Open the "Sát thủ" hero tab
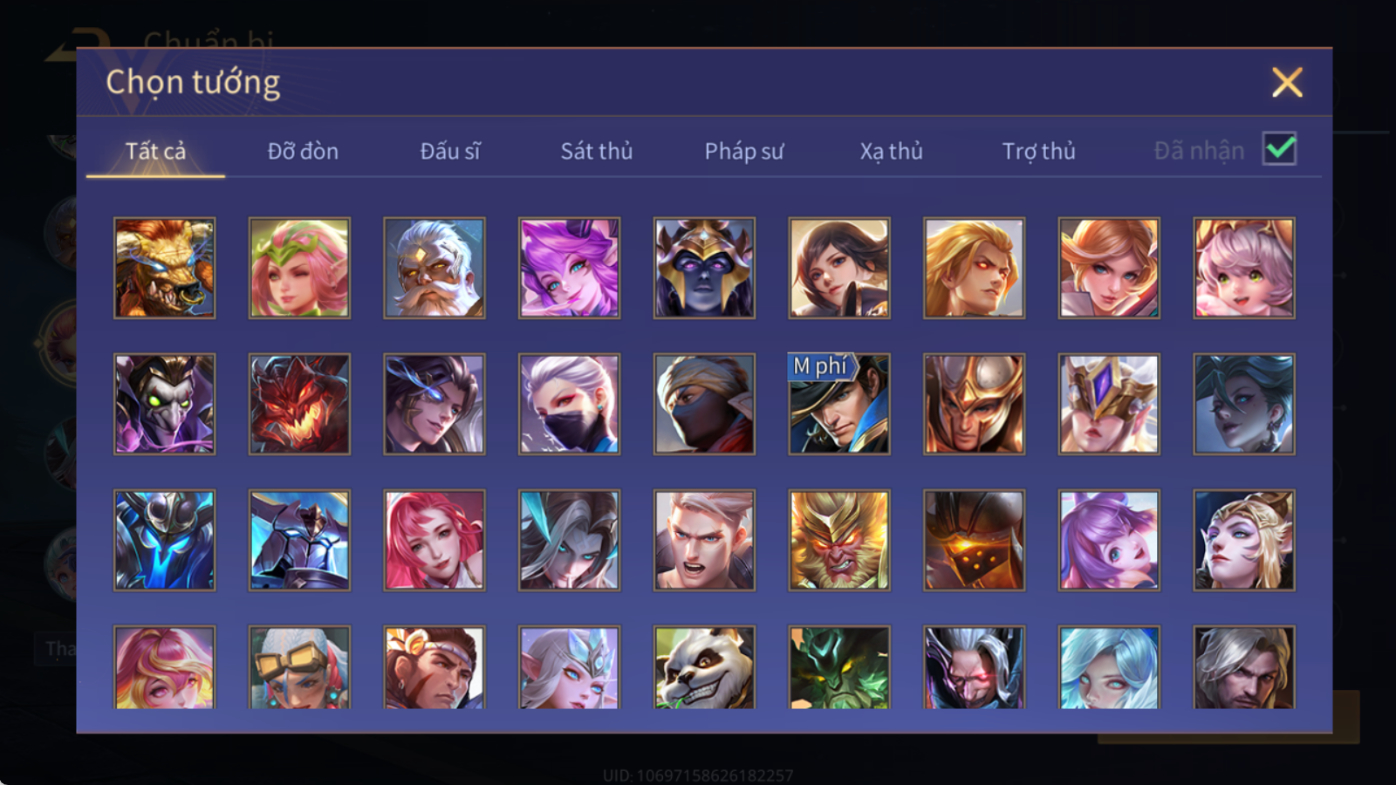 (x=596, y=151)
